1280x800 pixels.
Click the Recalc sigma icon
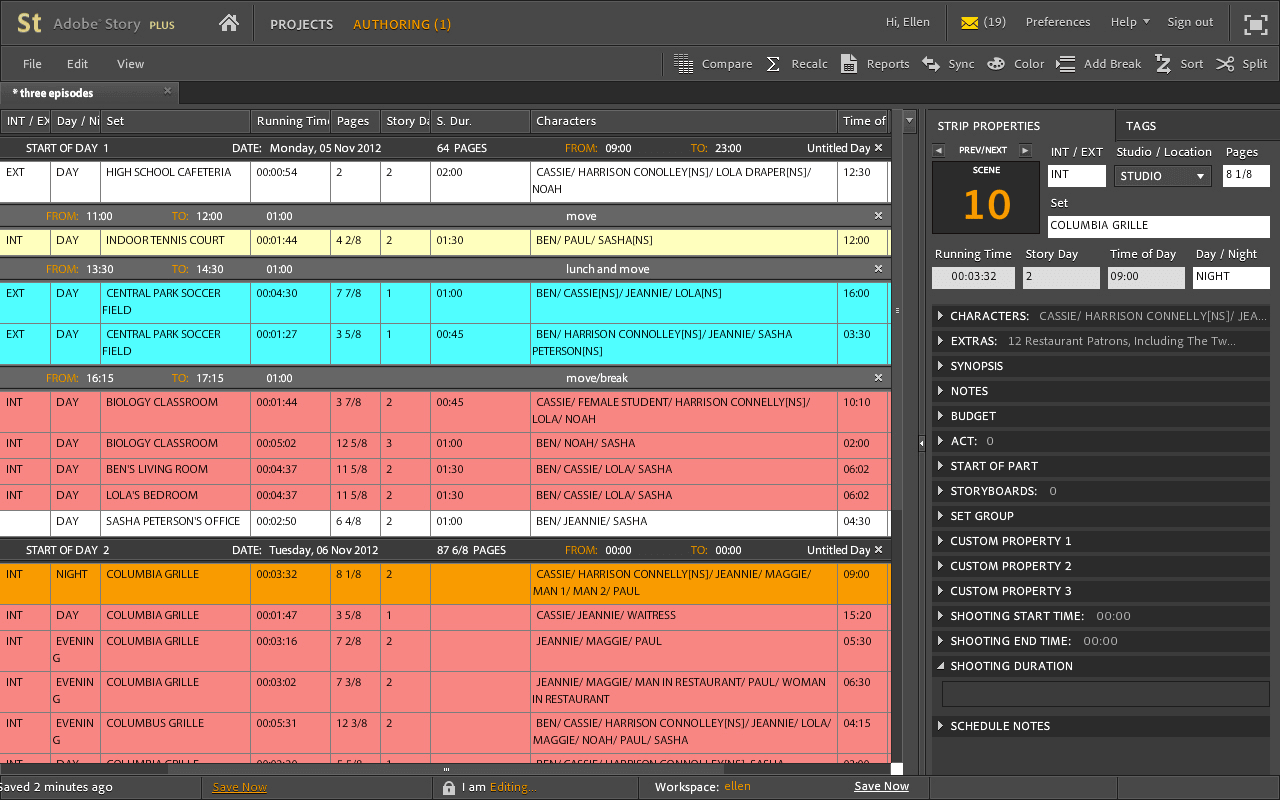click(x=773, y=64)
